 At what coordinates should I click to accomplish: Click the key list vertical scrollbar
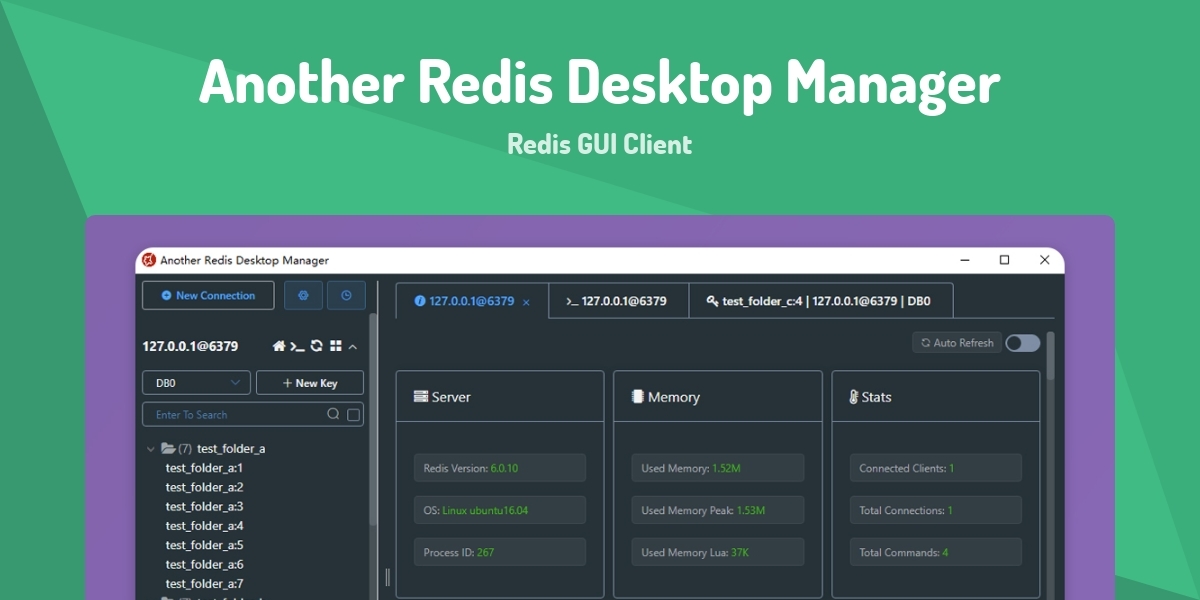[x=374, y=420]
